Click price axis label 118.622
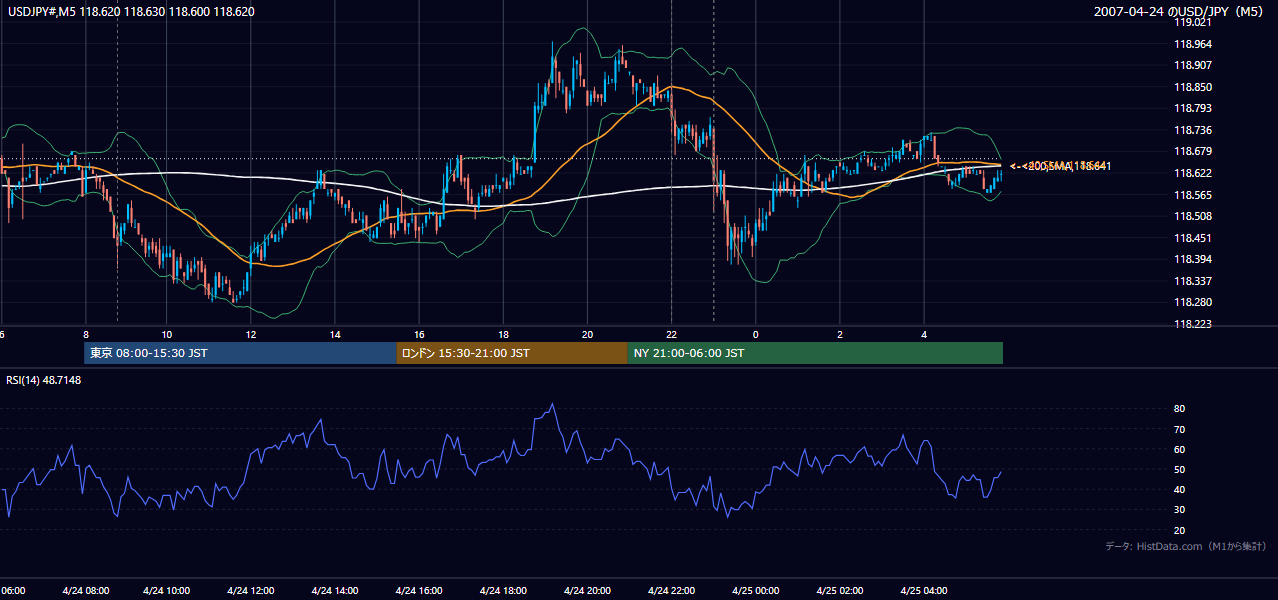This screenshot has height=600, width=1278. click(1192, 173)
